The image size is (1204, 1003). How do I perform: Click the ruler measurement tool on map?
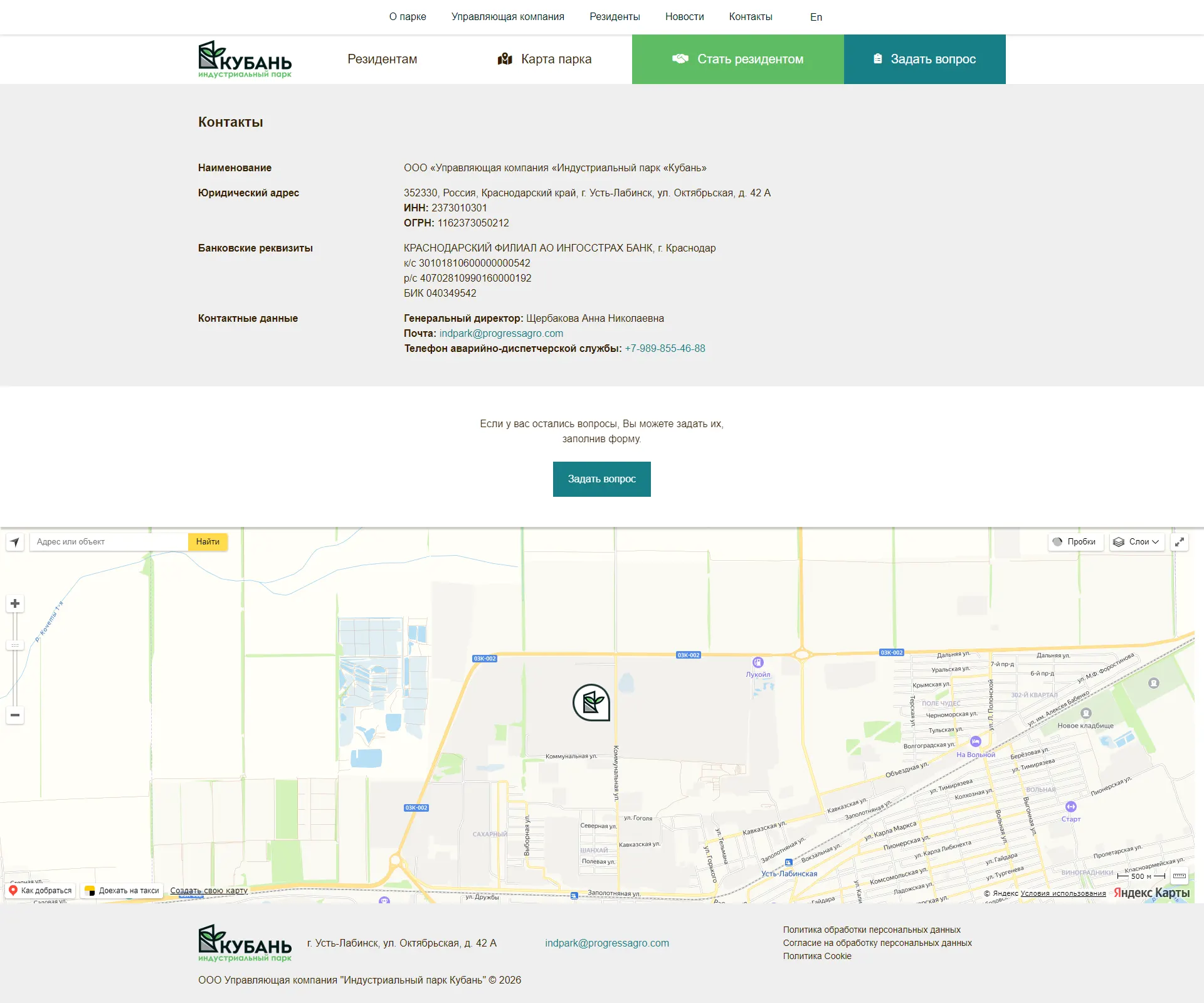coord(1180,876)
